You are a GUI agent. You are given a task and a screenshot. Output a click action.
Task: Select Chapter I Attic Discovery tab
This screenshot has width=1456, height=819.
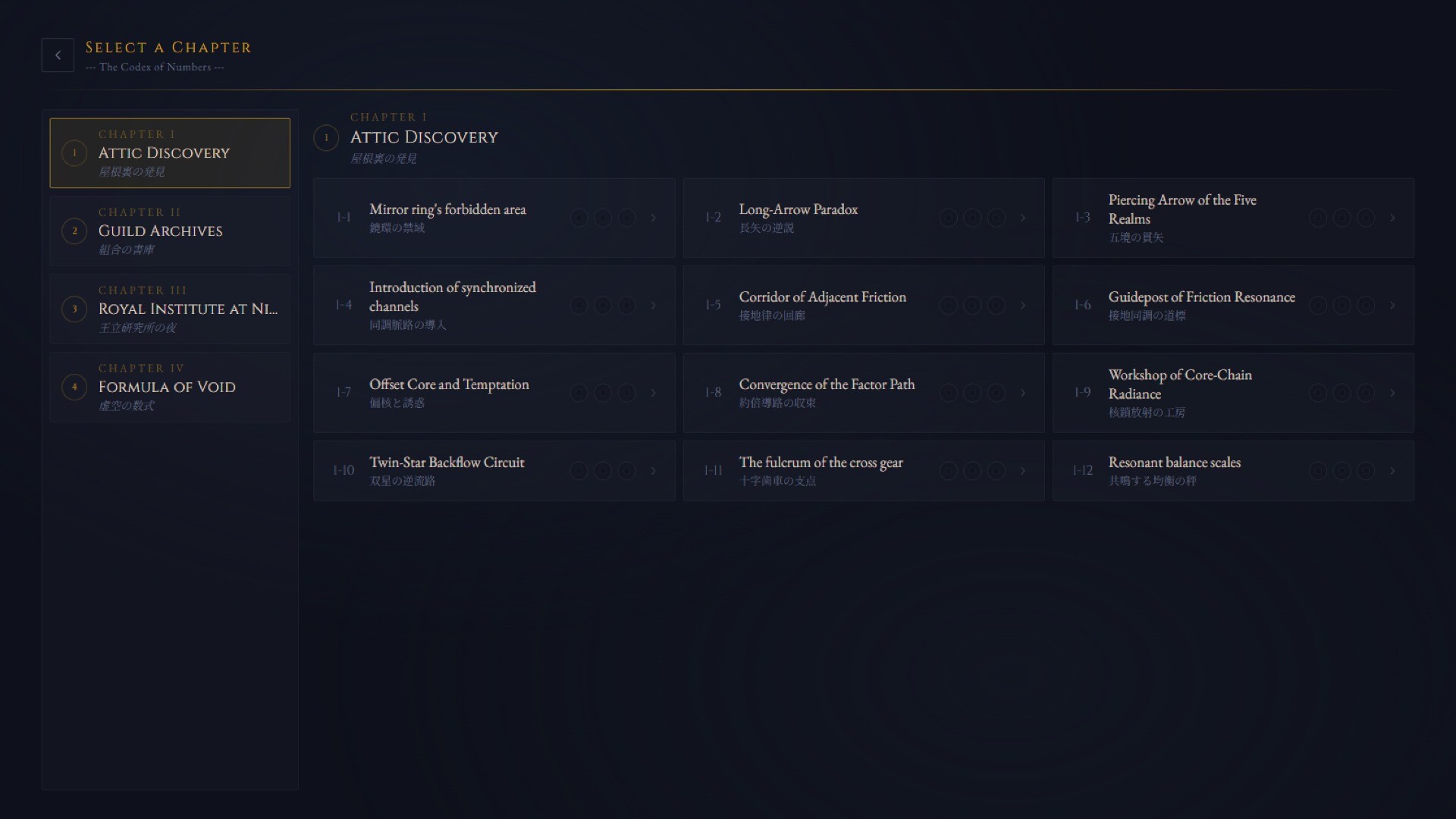170,153
